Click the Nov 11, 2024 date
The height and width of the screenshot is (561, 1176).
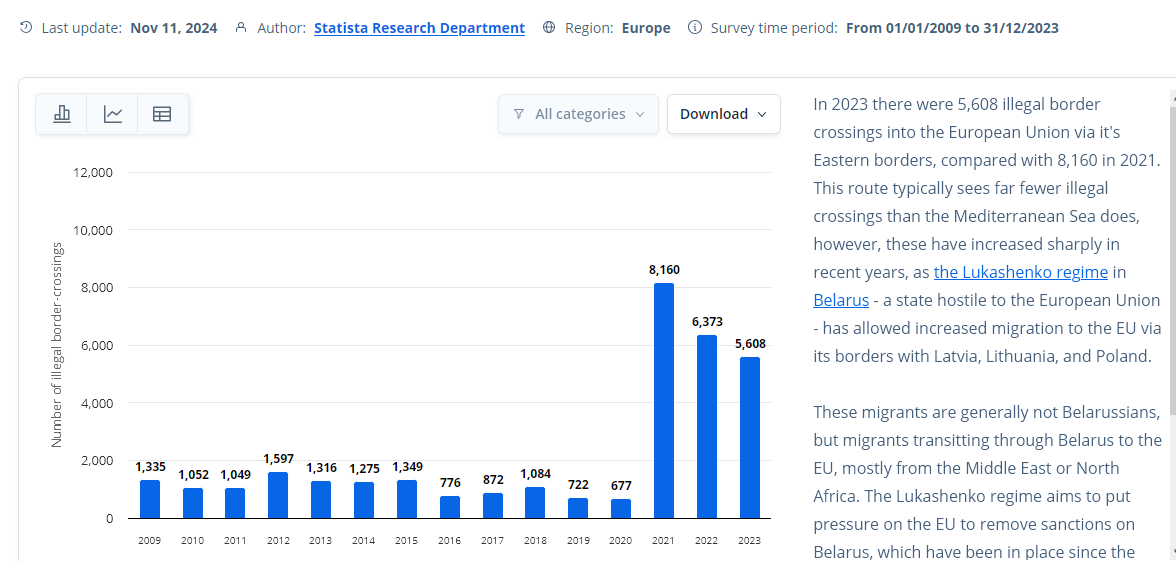pyautogui.click(x=174, y=28)
